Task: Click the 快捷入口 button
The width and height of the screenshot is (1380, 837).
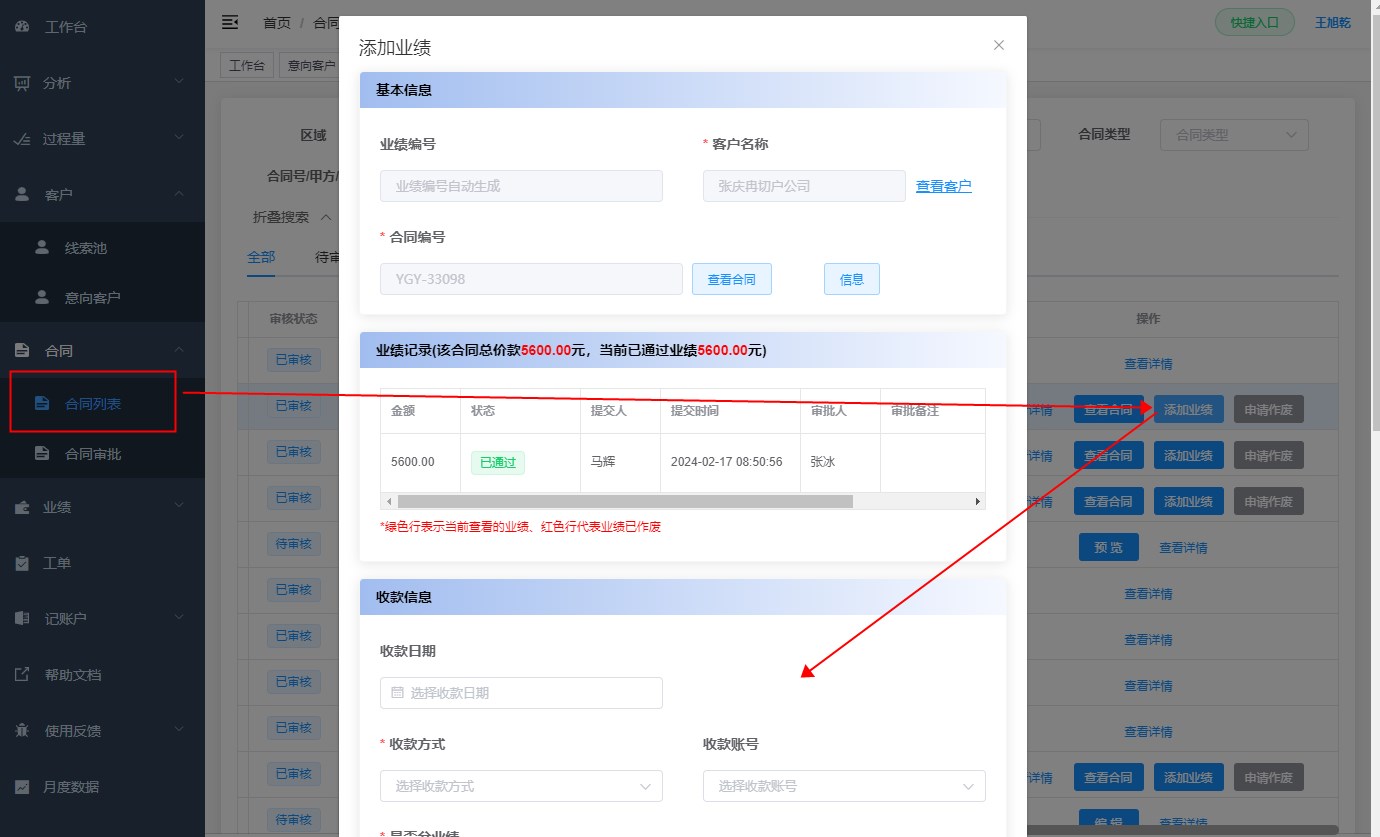Action: (x=1255, y=22)
